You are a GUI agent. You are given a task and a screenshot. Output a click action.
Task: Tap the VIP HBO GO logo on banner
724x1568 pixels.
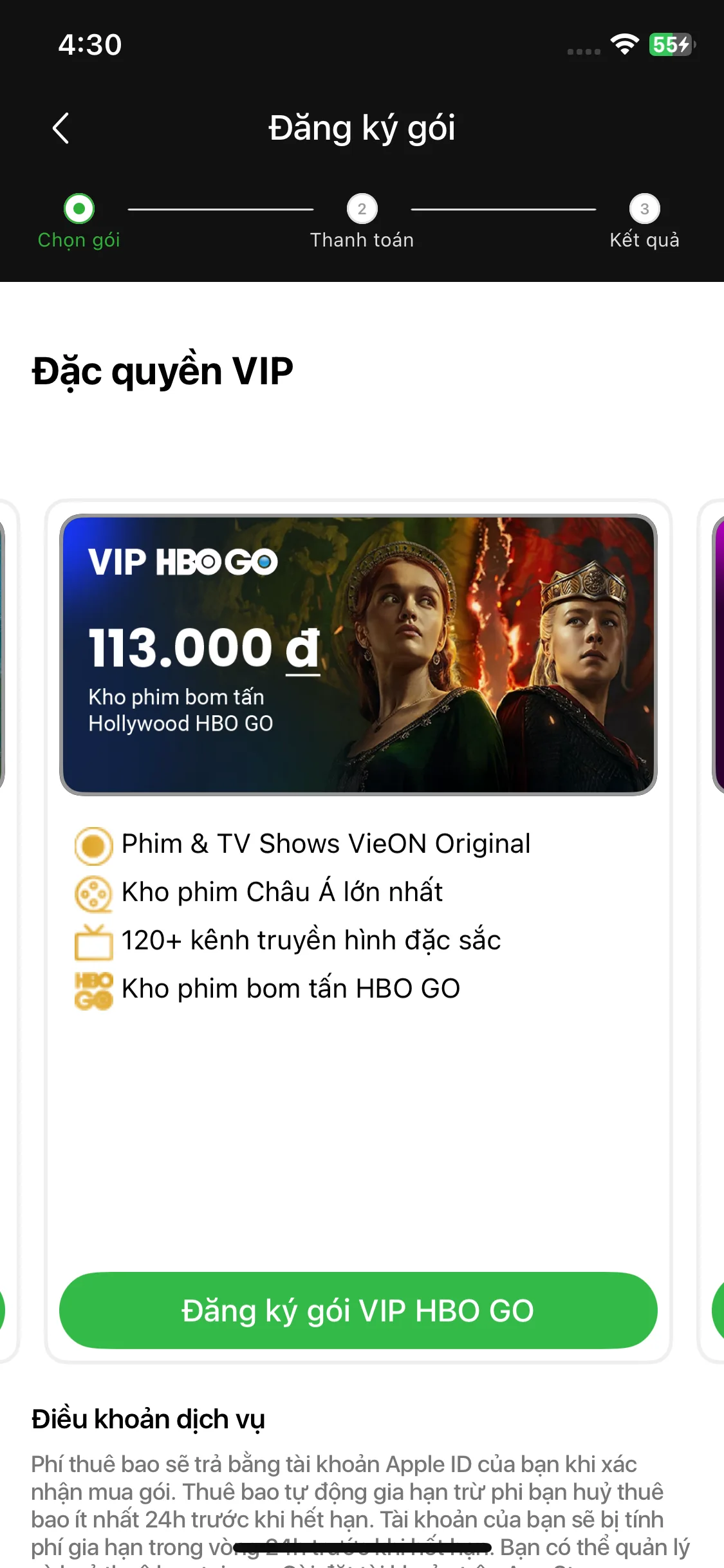(x=183, y=562)
